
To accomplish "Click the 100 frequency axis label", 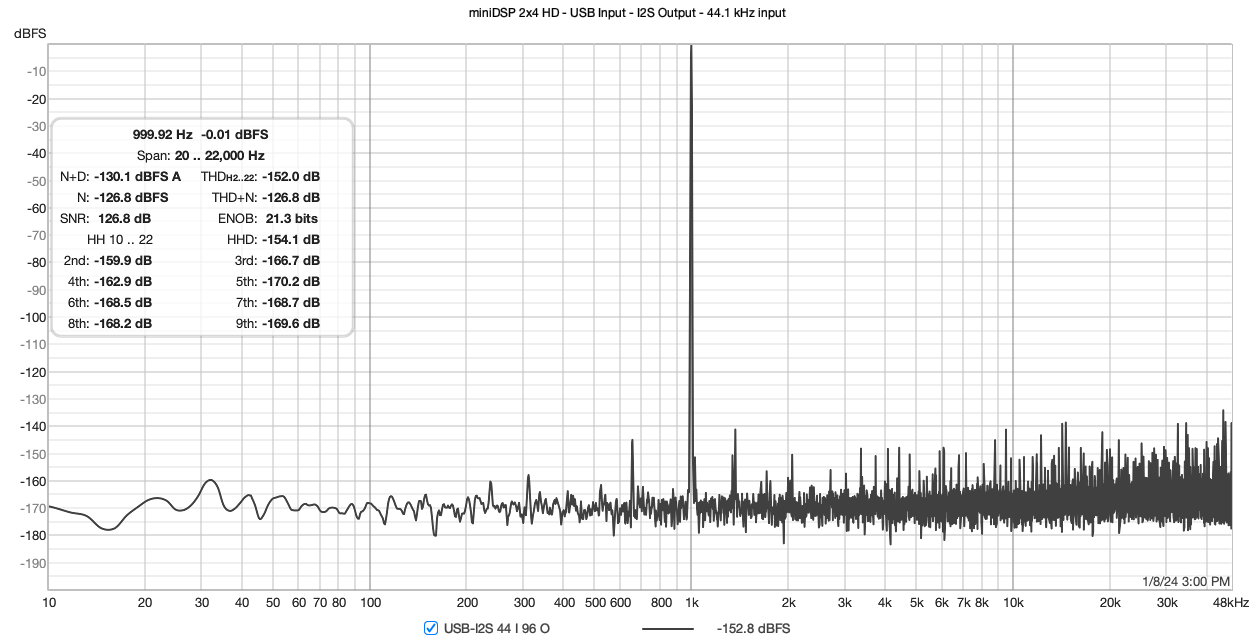I will pyautogui.click(x=370, y=603).
